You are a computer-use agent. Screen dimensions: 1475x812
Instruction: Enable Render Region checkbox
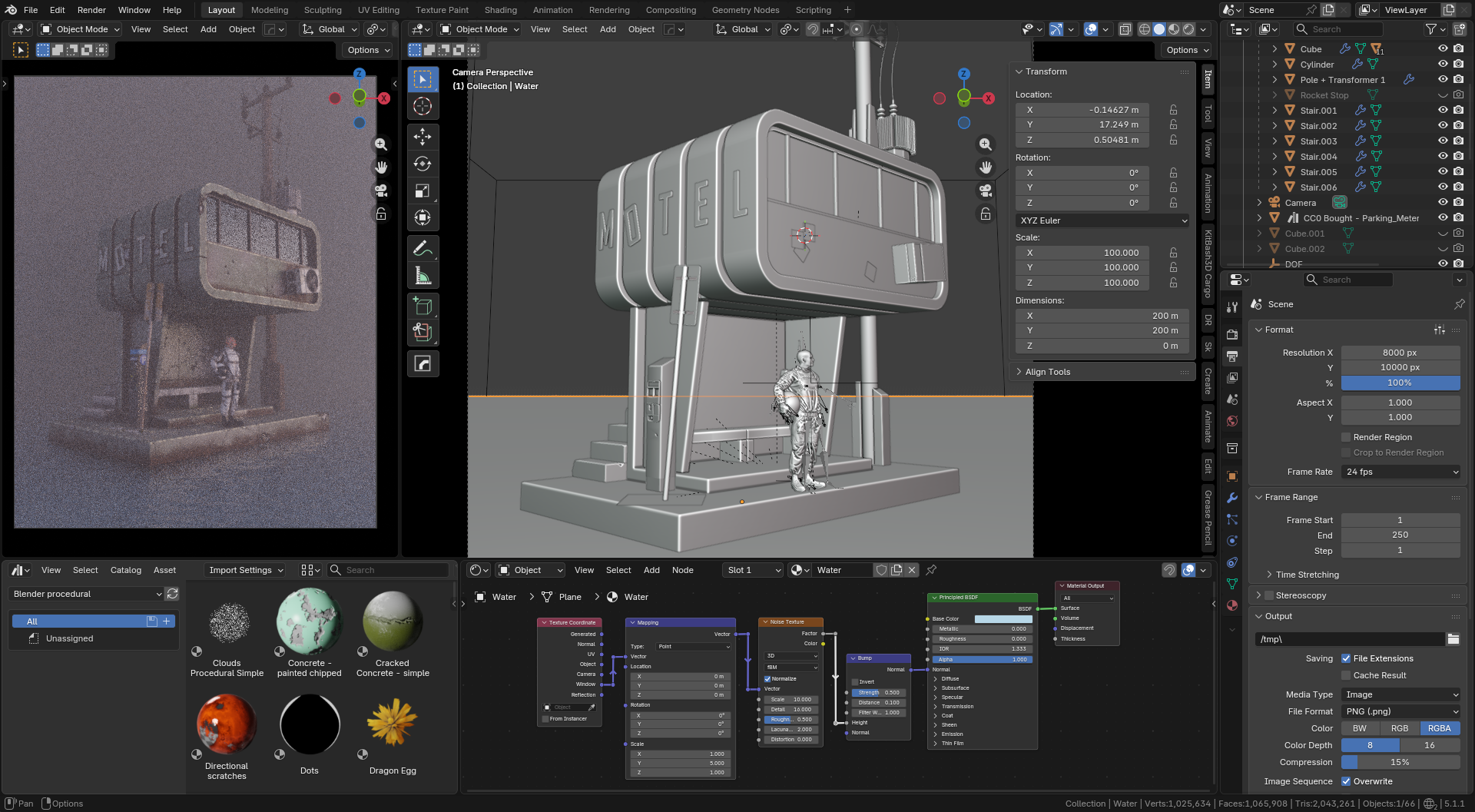(1346, 437)
